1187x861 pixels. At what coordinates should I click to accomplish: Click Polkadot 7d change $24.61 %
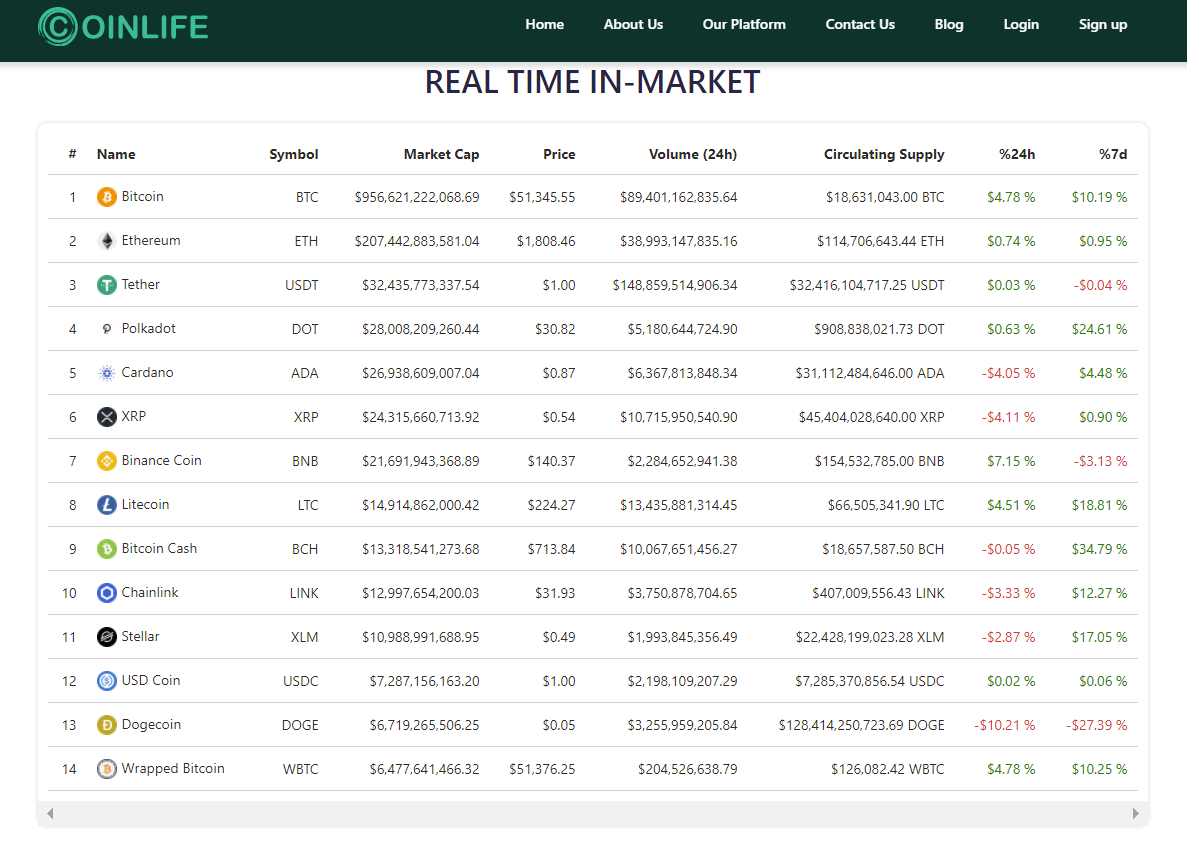tap(1099, 329)
